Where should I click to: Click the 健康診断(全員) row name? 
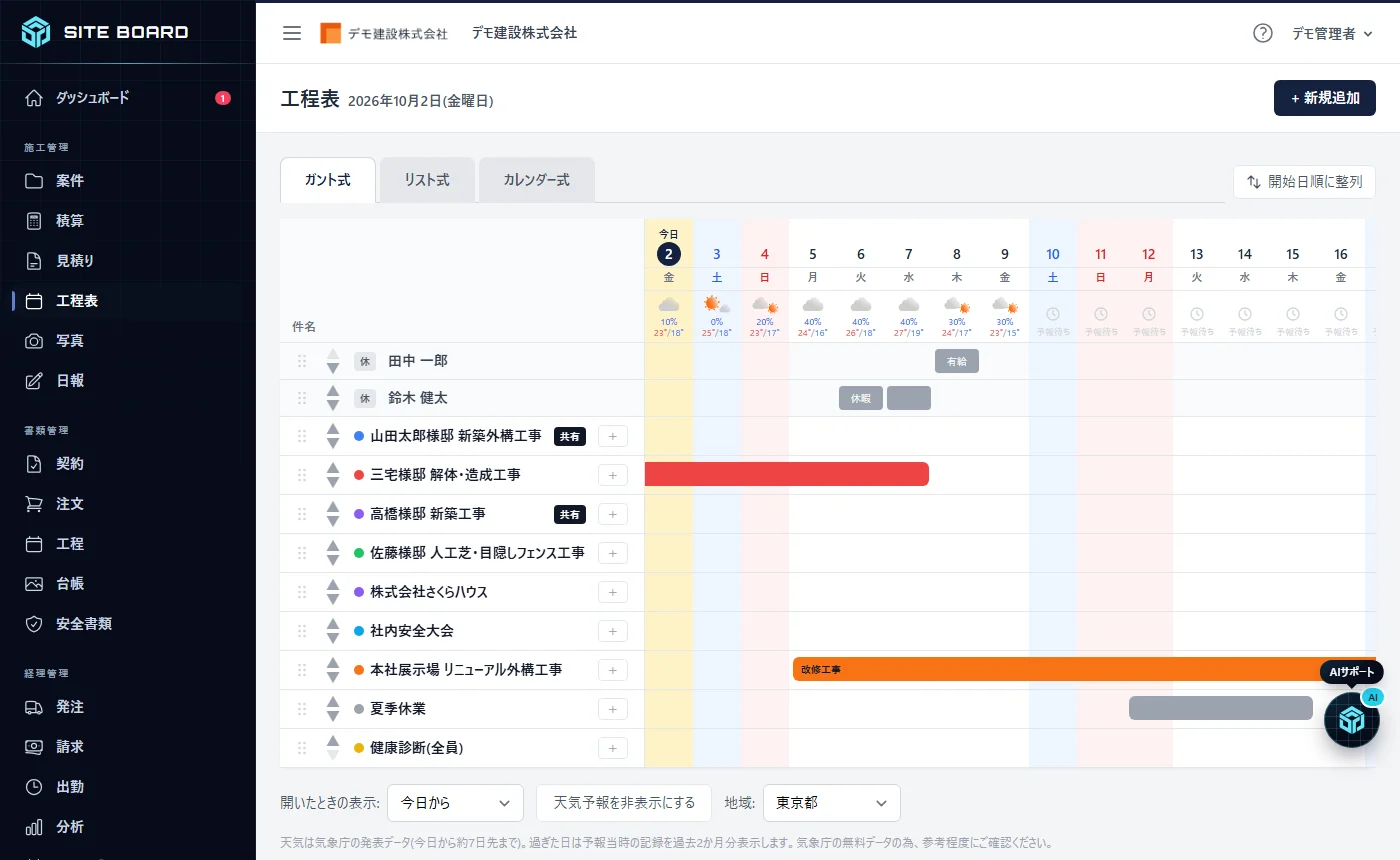coord(416,748)
